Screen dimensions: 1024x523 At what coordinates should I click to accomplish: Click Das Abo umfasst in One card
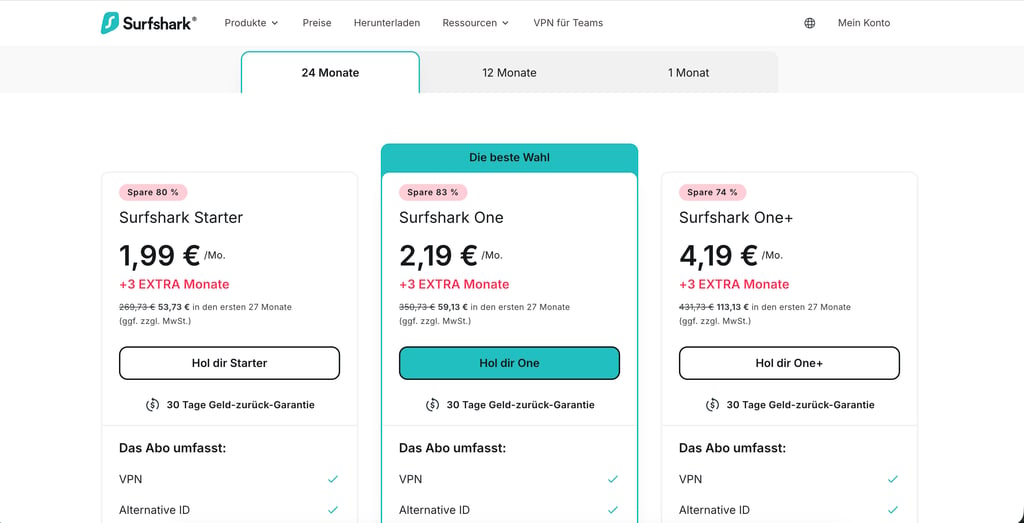[x=453, y=449]
